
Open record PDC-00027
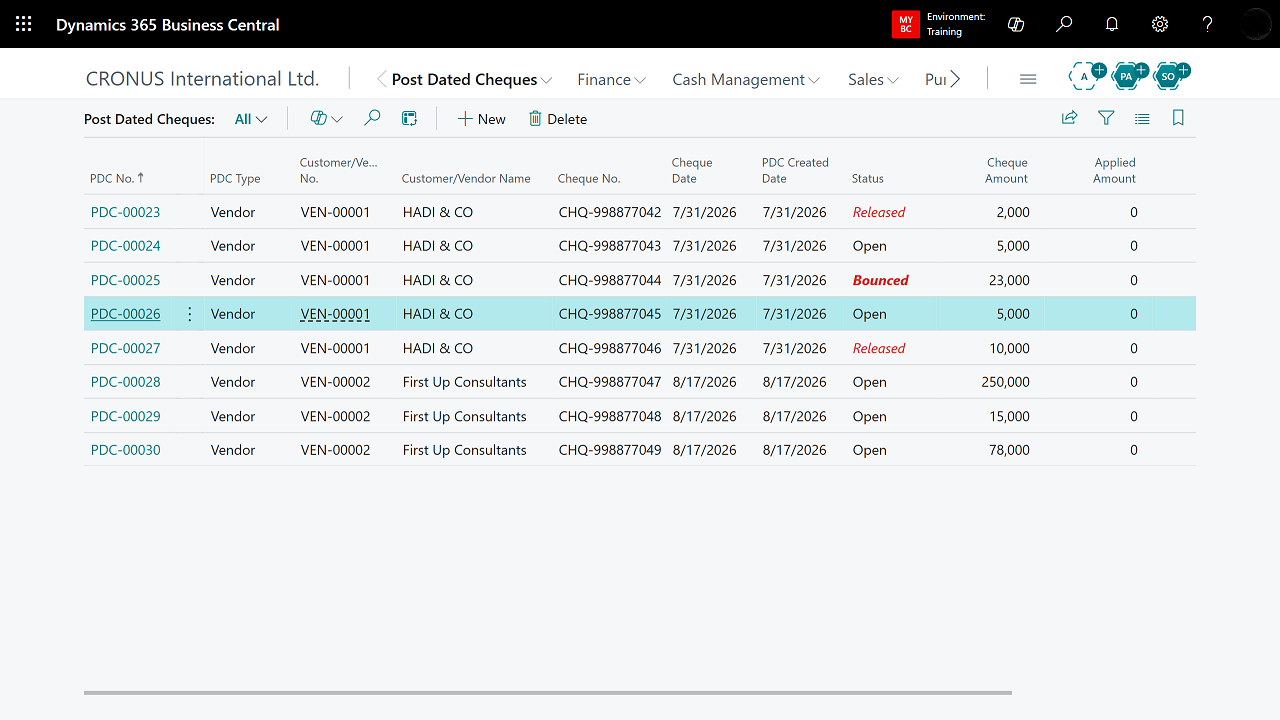[125, 348]
